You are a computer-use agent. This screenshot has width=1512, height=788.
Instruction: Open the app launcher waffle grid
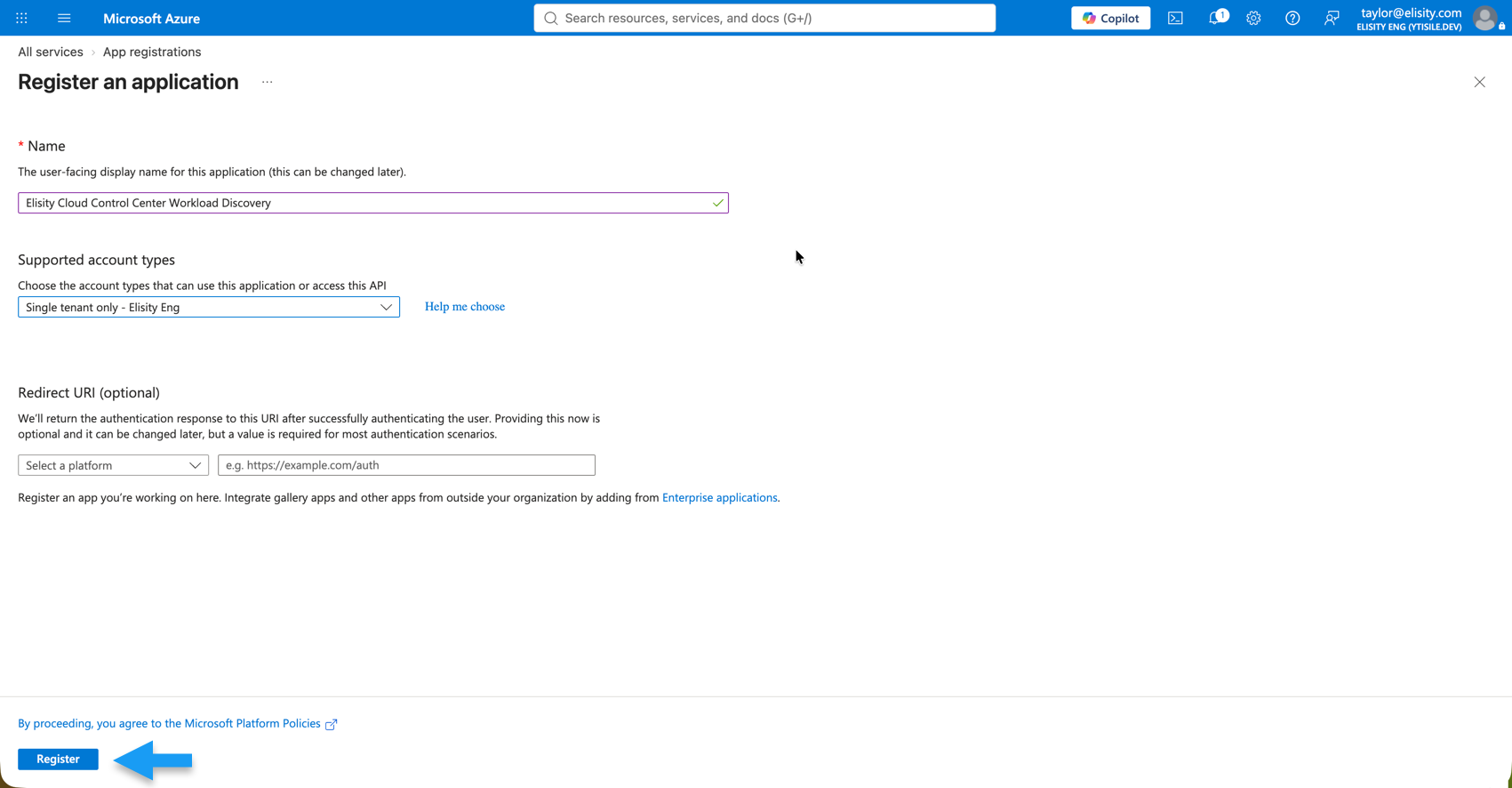click(x=21, y=18)
